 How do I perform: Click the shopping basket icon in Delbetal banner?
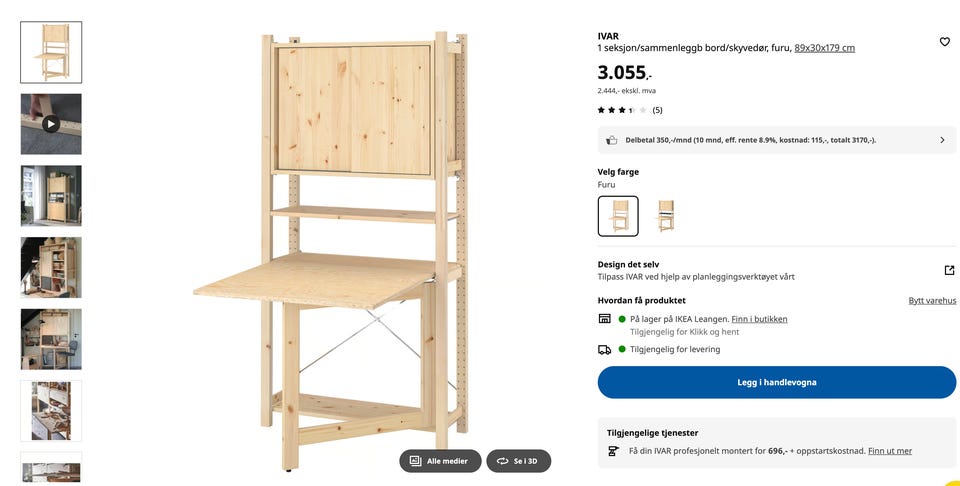click(612, 140)
